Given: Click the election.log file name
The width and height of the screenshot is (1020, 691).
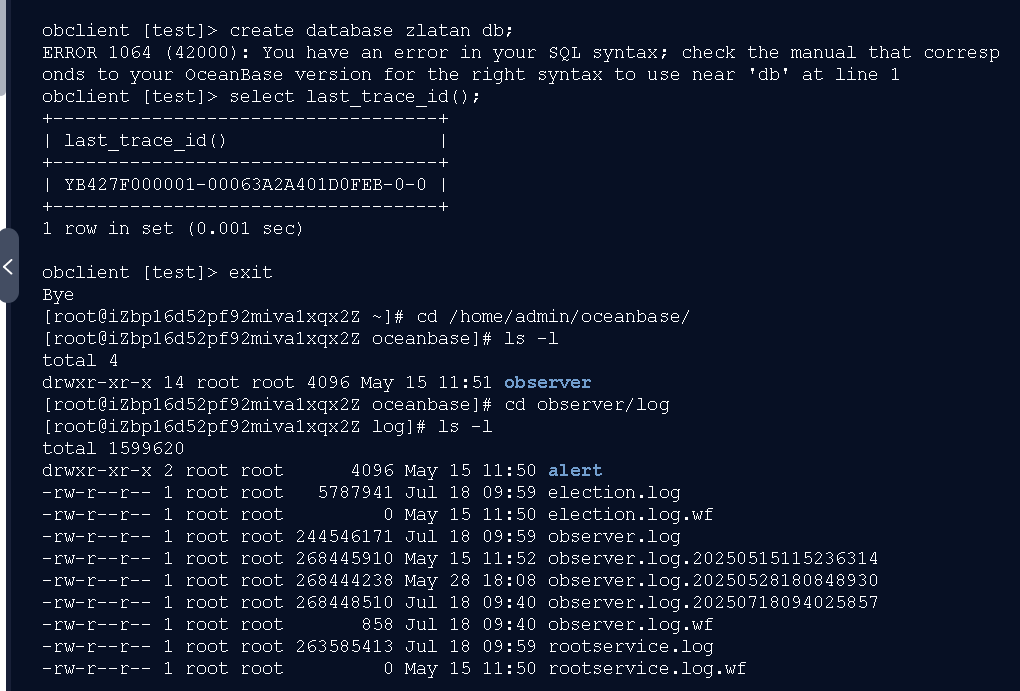Looking at the screenshot, I should [614, 493].
